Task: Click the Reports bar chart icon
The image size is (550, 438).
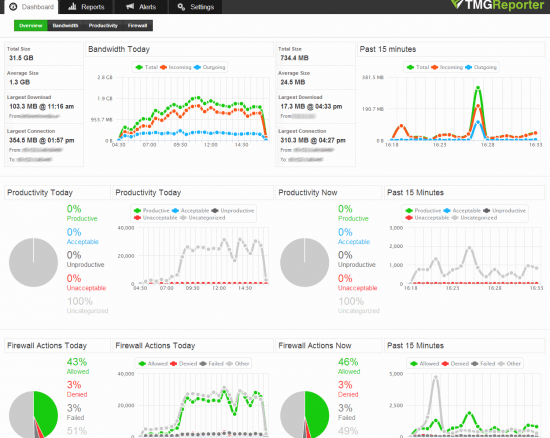Action: pos(72,6)
